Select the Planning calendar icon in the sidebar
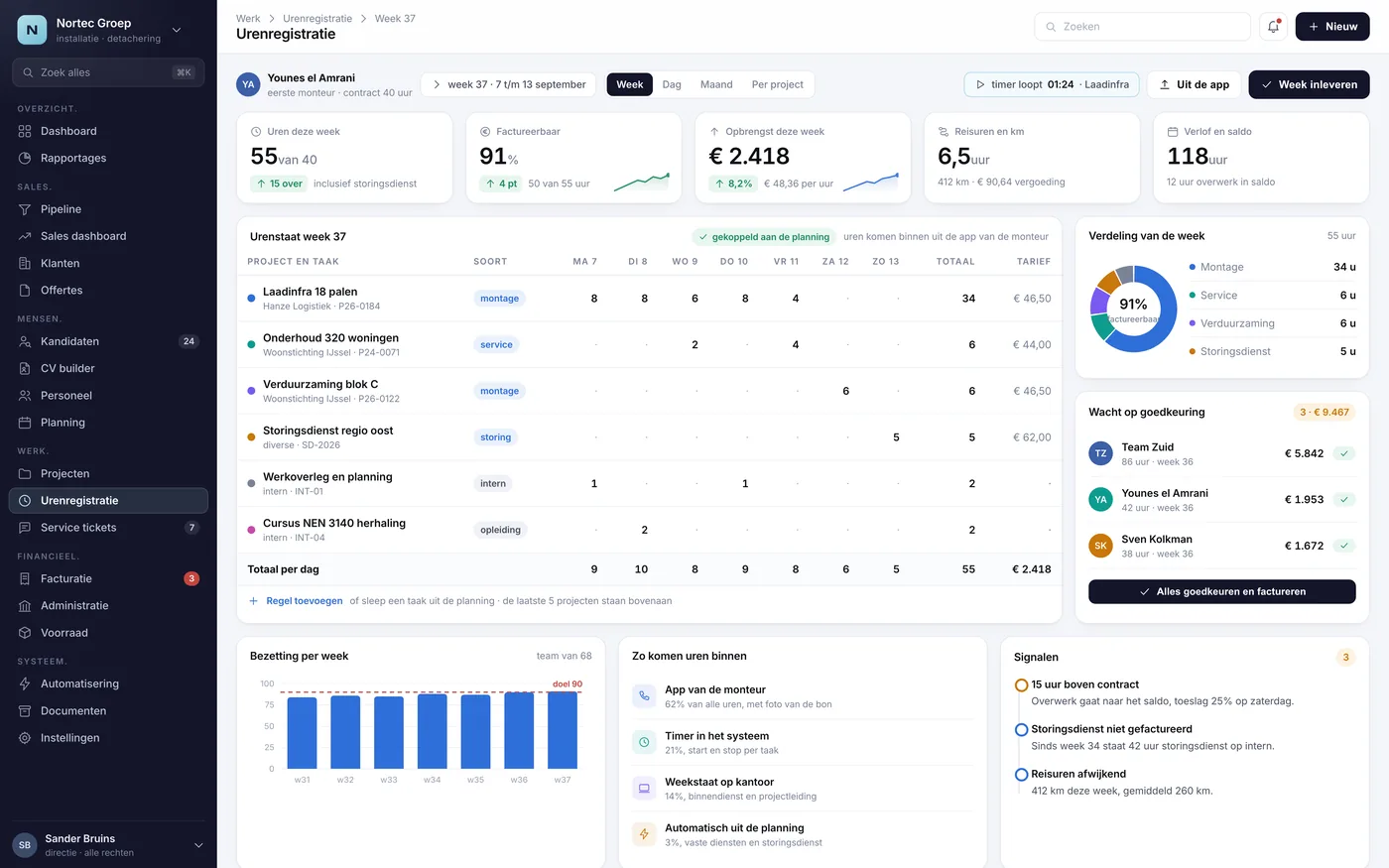Screen dimensions: 1389x868 25,423
